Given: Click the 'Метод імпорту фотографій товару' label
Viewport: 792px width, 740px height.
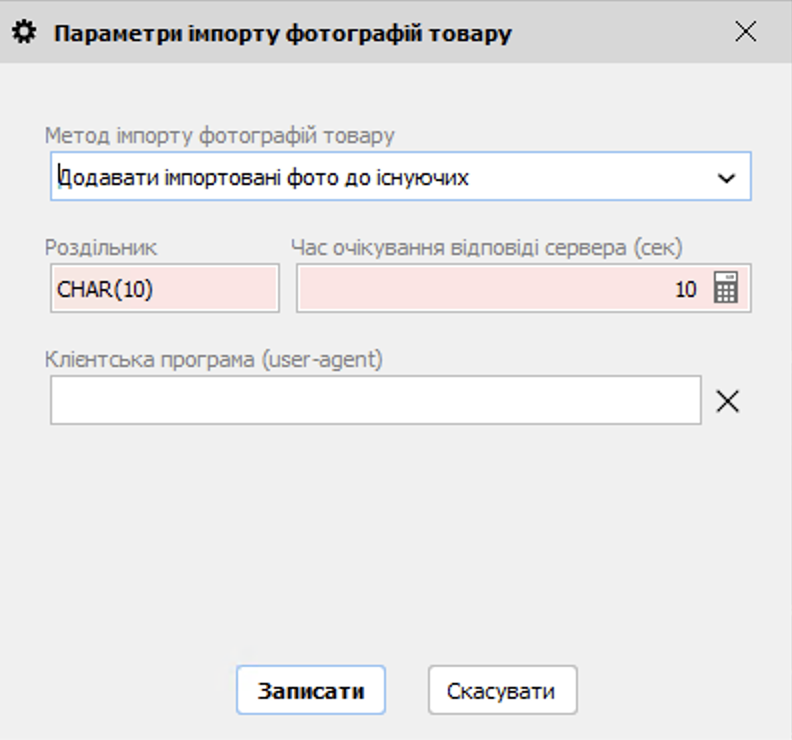Looking at the screenshot, I should 219,135.
